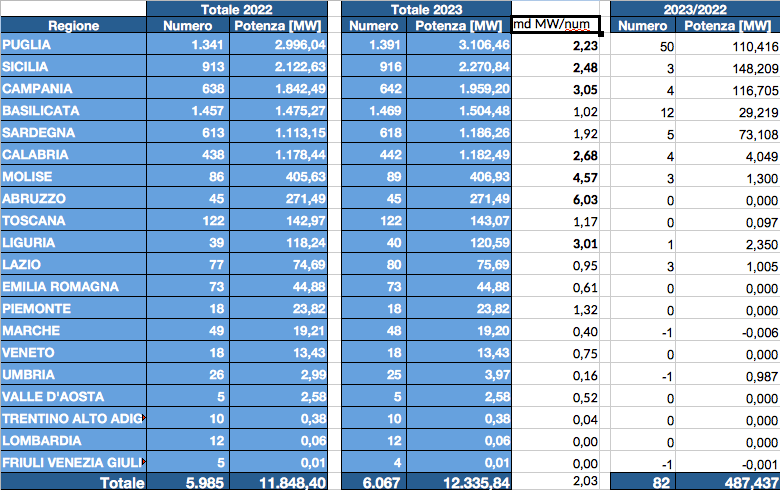Image resolution: width=780 pixels, height=490 pixels.
Task: Select the MOLISE region cell
Action: coord(73,177)
